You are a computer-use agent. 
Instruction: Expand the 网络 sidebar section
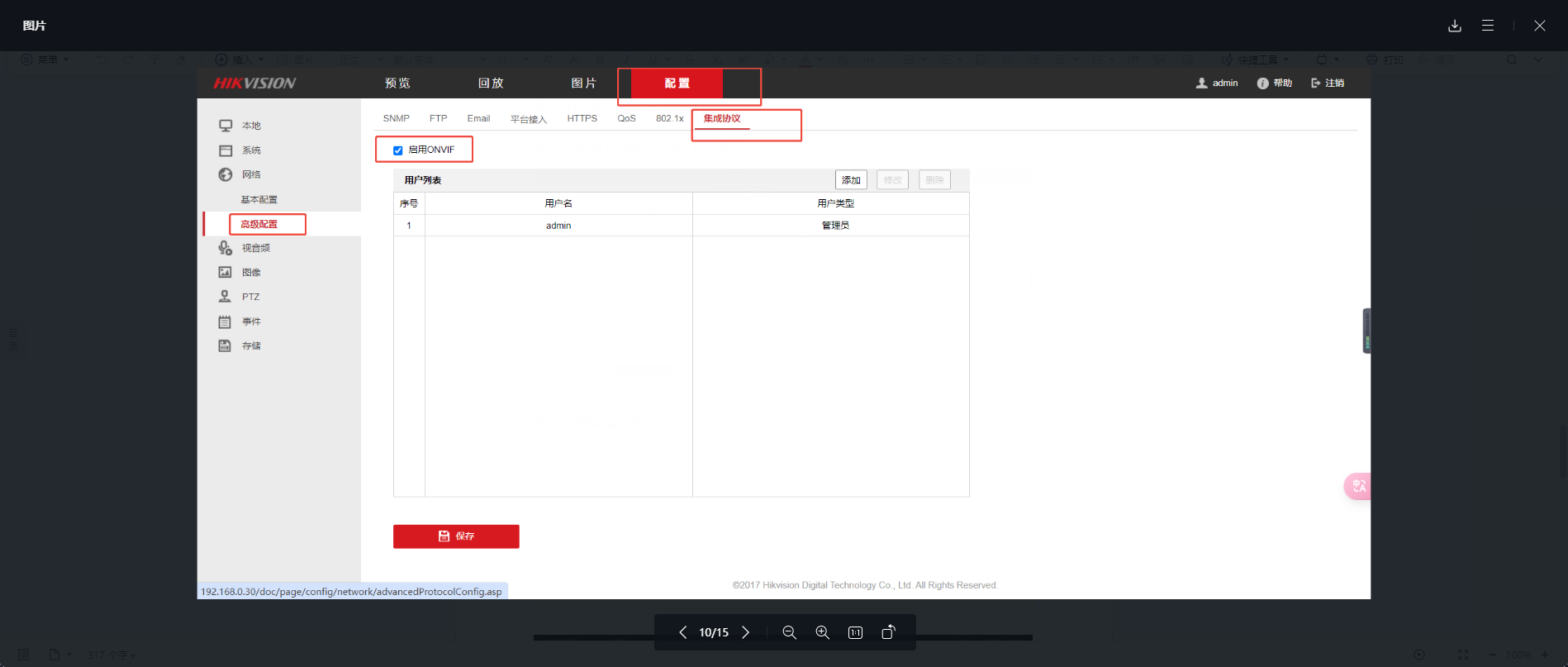click(251, 174)
